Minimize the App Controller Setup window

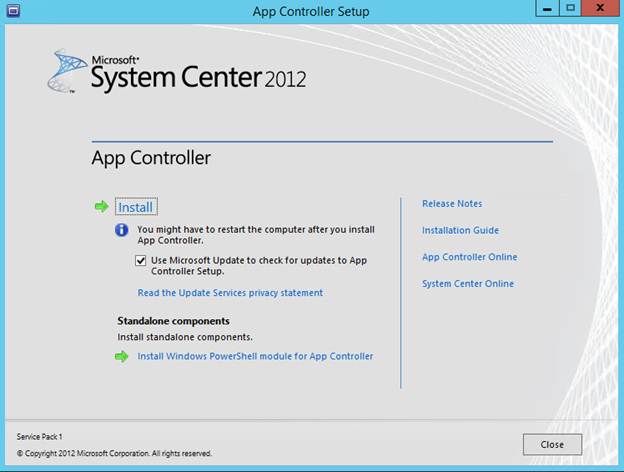point(548,8)
